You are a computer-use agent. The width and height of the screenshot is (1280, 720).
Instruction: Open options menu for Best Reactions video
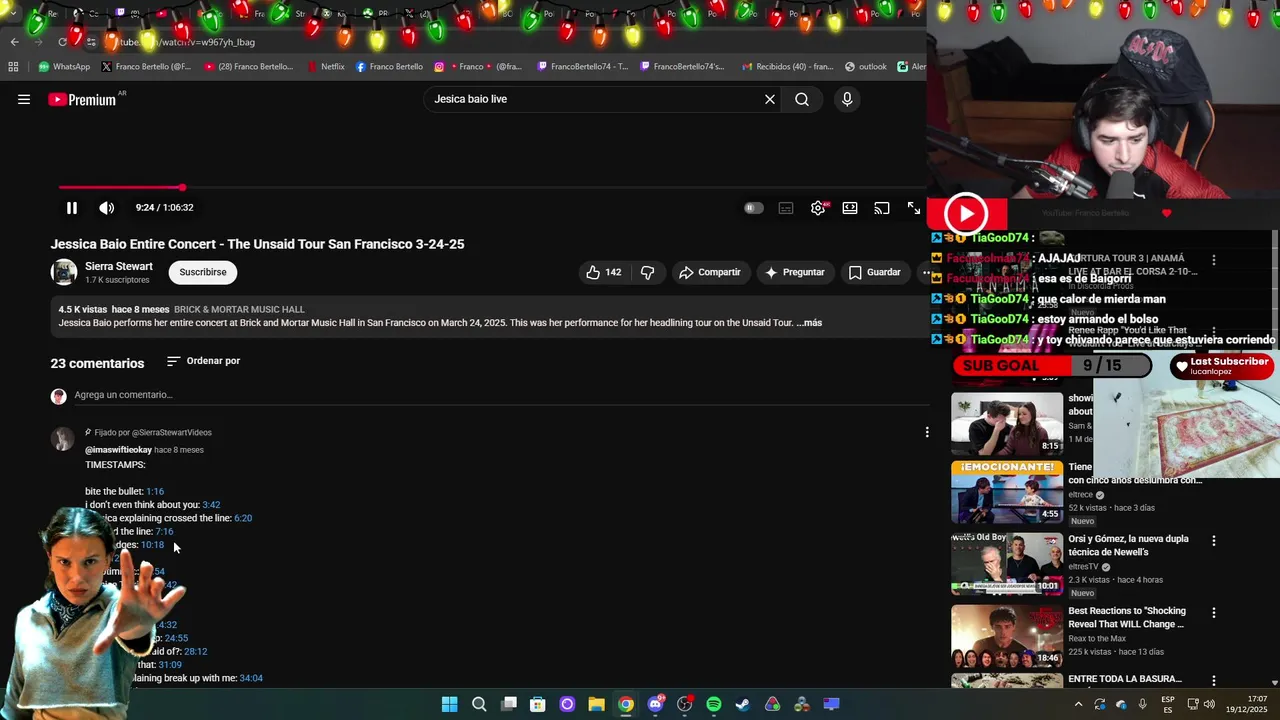(1214, 612)
